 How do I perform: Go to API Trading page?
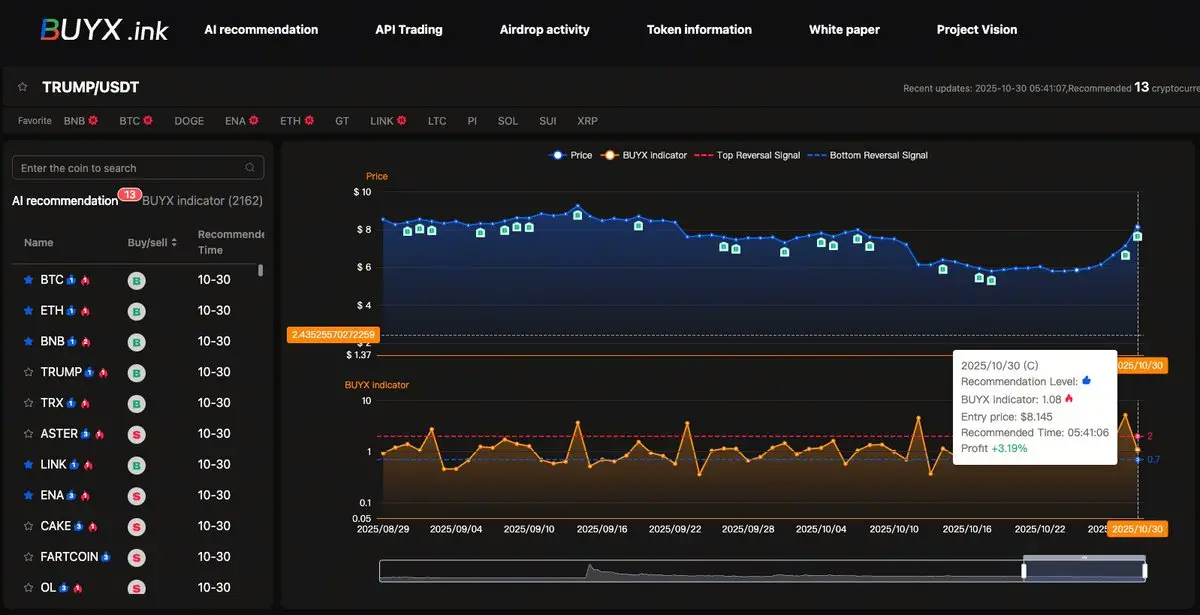(408, 30)
